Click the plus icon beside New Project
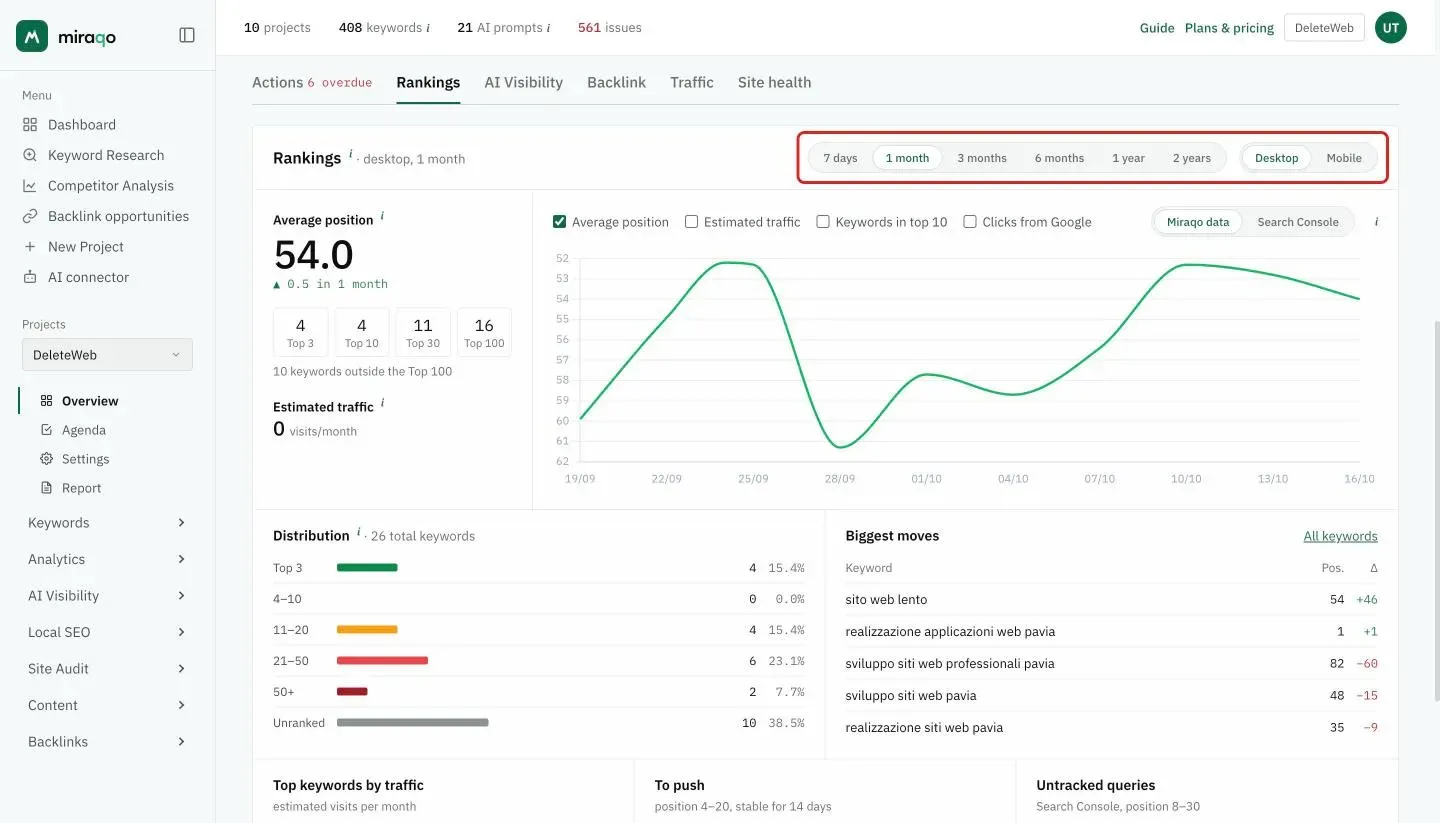 30,247
